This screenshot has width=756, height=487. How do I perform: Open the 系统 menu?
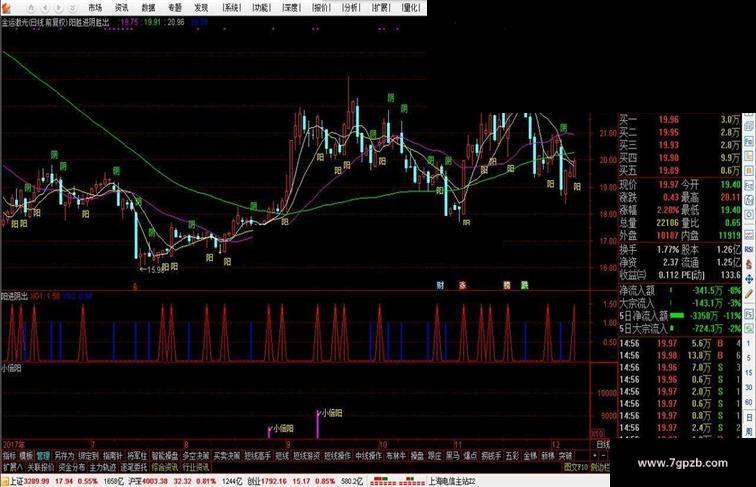231,8
